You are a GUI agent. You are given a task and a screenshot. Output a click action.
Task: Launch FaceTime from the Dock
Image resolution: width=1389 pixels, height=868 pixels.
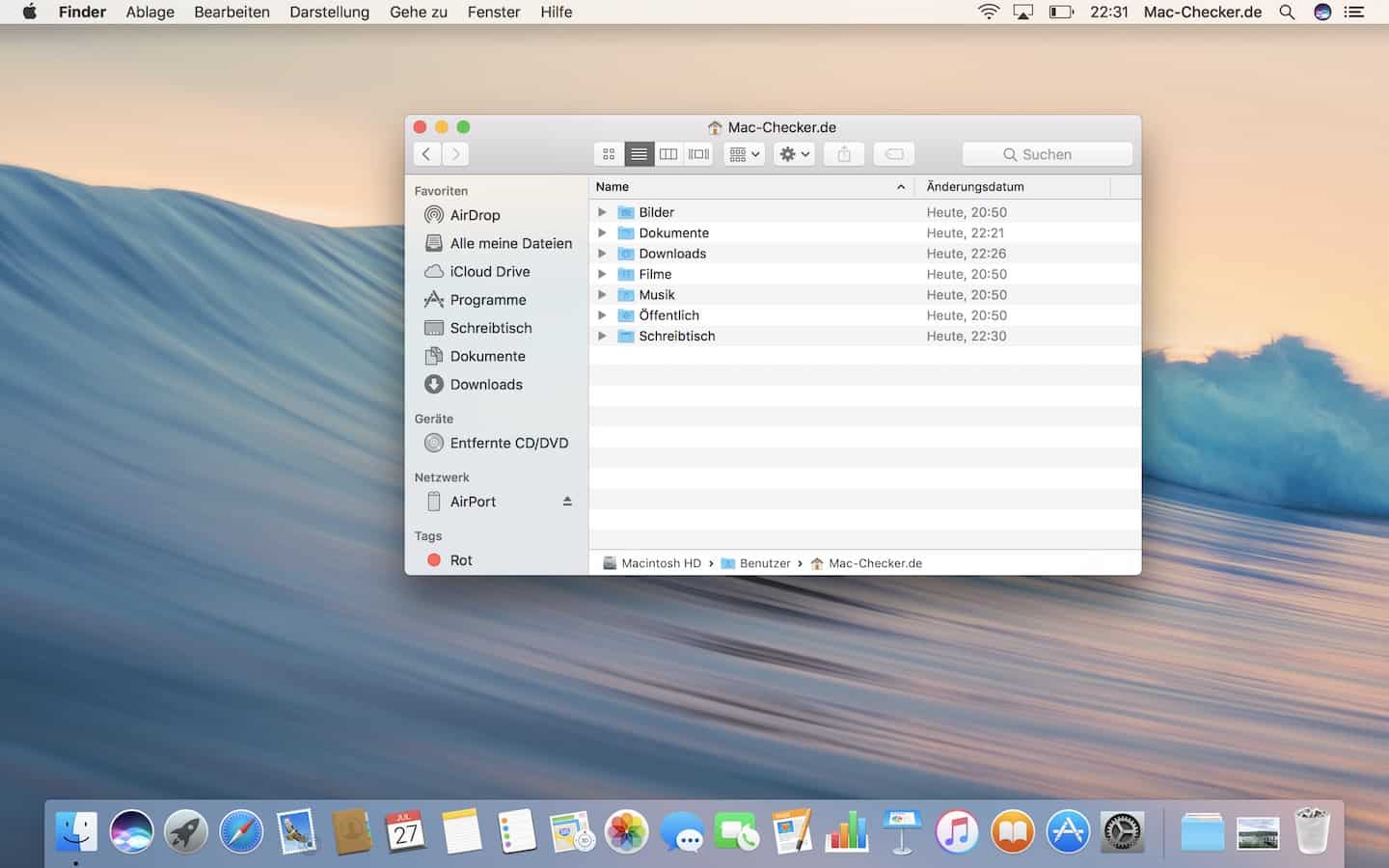tap(737, 831)
